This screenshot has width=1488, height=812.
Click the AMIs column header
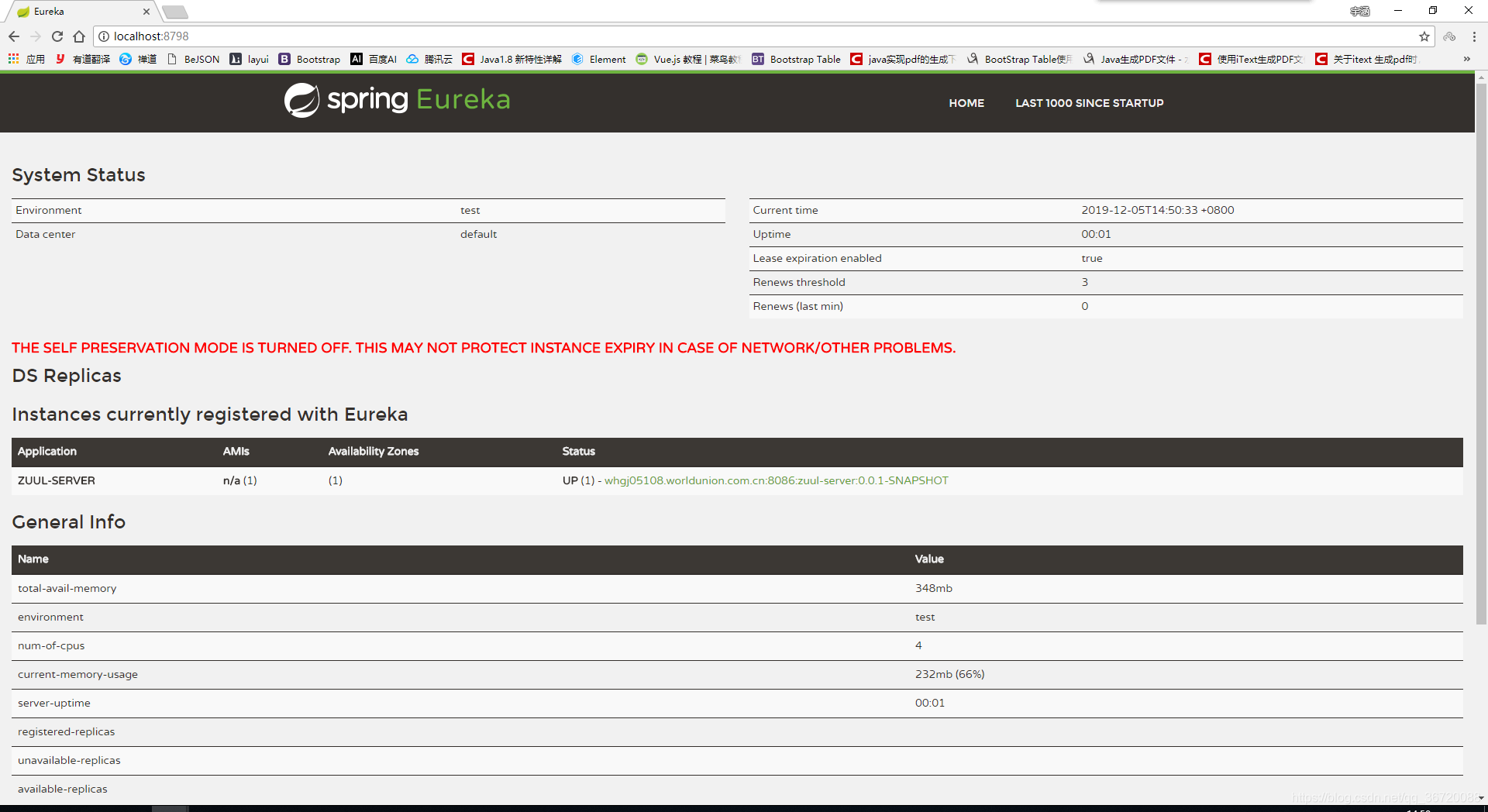tap(236, 451)
